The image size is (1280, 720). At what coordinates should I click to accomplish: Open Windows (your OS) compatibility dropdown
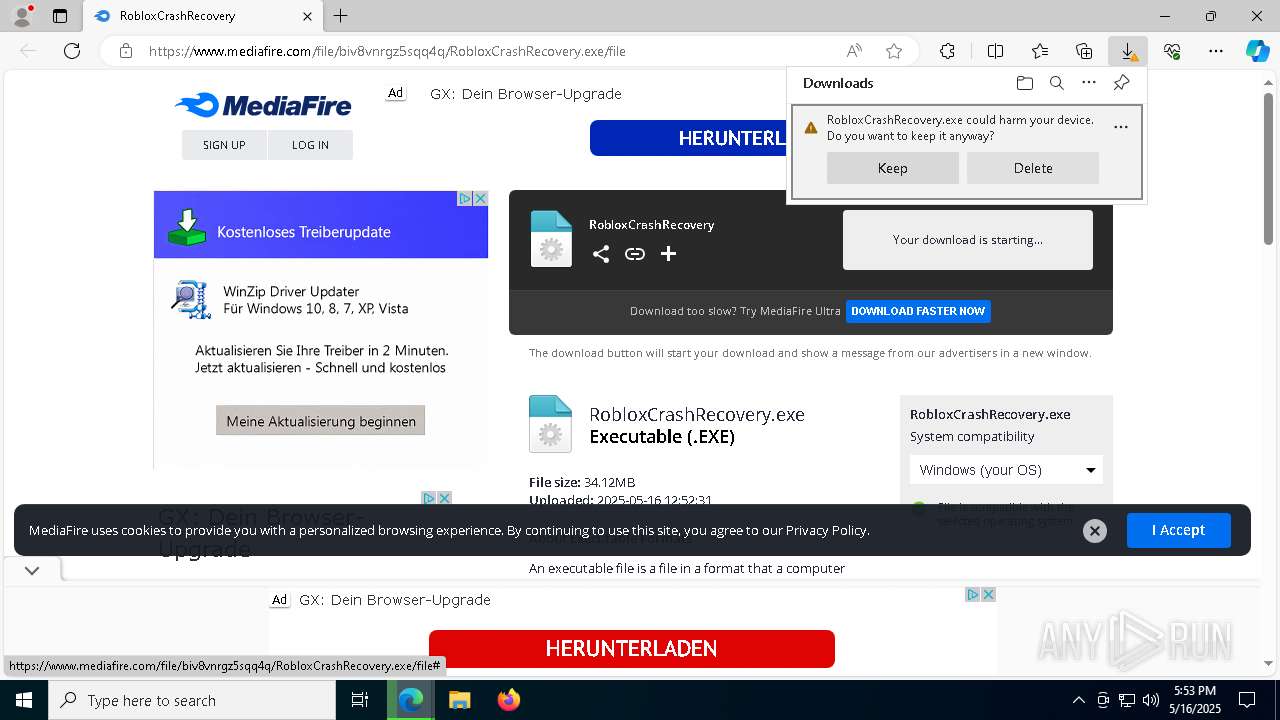1006,470
